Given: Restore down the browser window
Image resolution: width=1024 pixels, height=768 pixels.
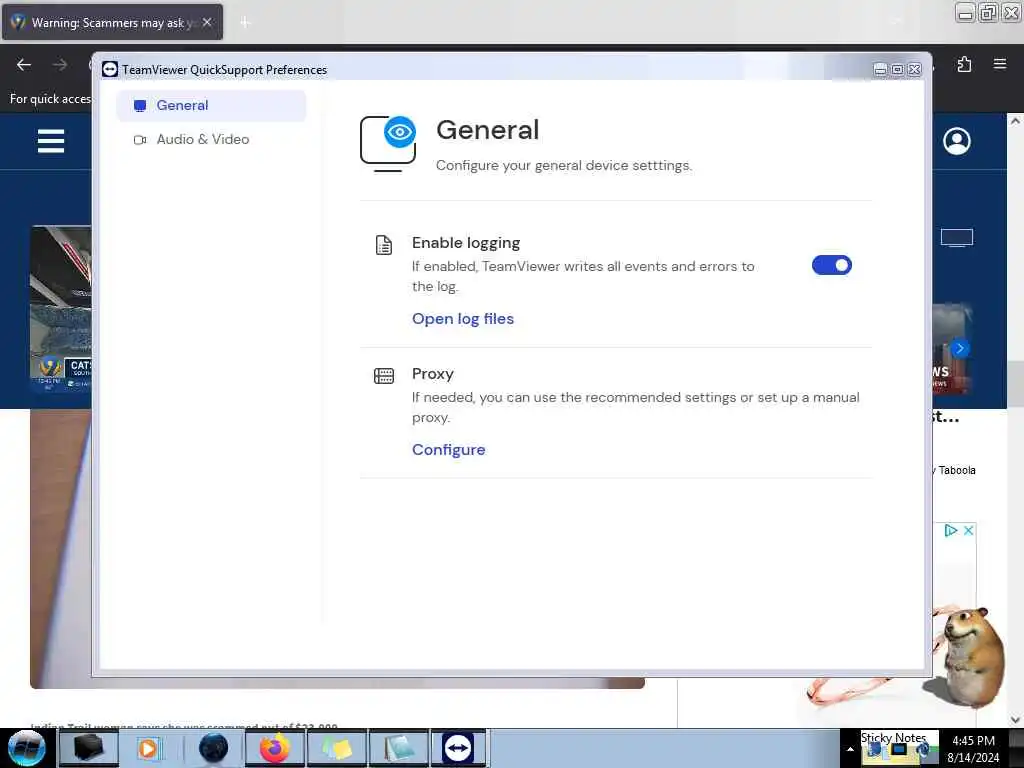Looking at the screenshot, I should point(988,12).
